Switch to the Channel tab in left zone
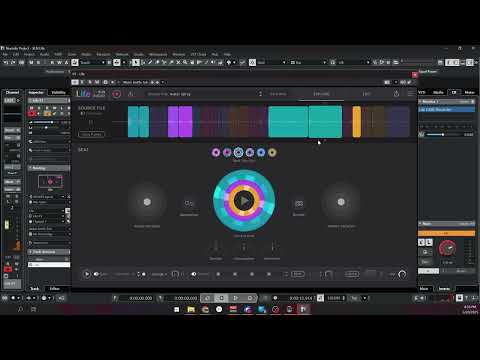This screenshot has width=480, height=360. click(x=12, y=92)
